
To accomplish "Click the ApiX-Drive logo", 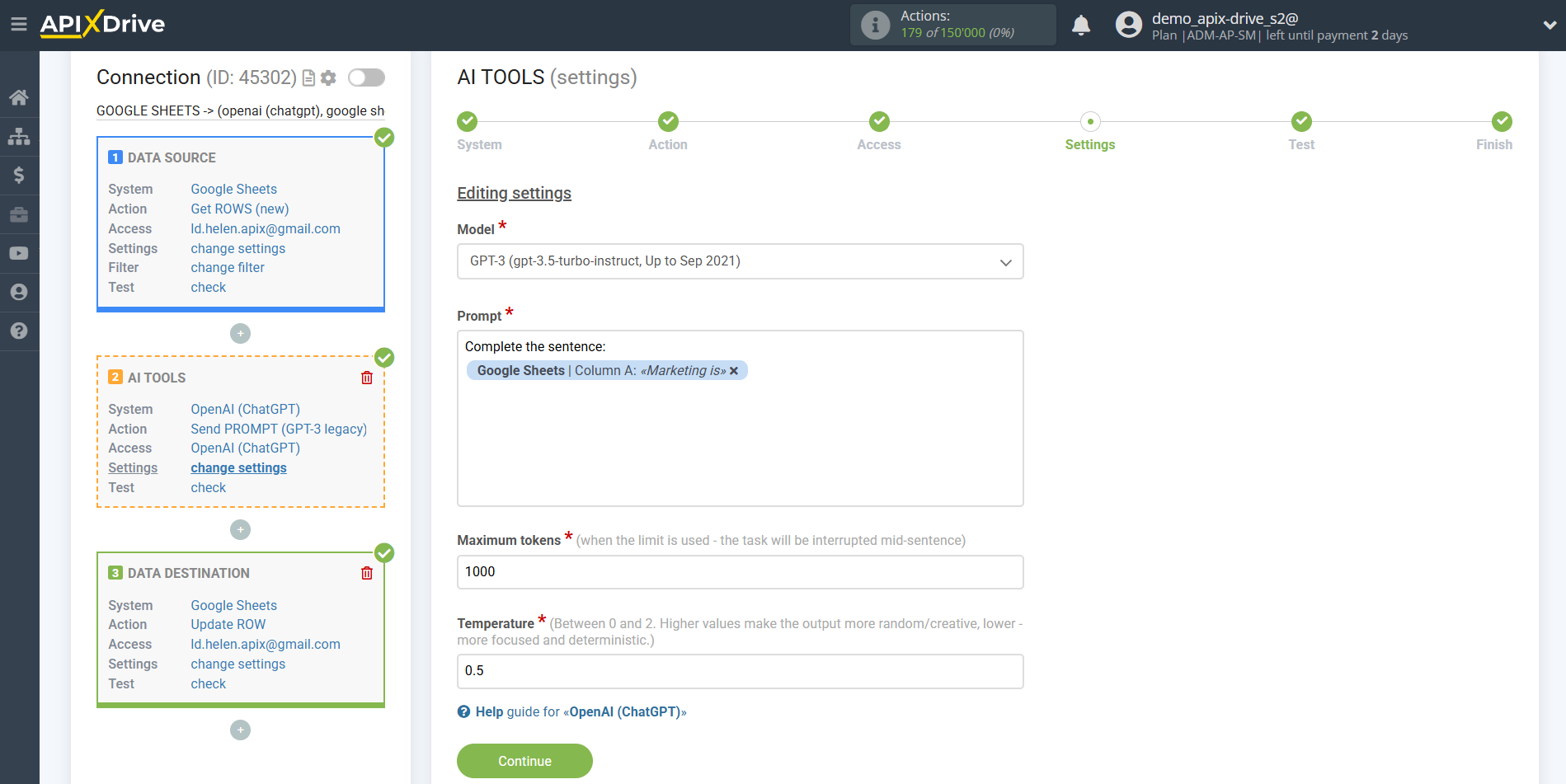I will 102,24.
